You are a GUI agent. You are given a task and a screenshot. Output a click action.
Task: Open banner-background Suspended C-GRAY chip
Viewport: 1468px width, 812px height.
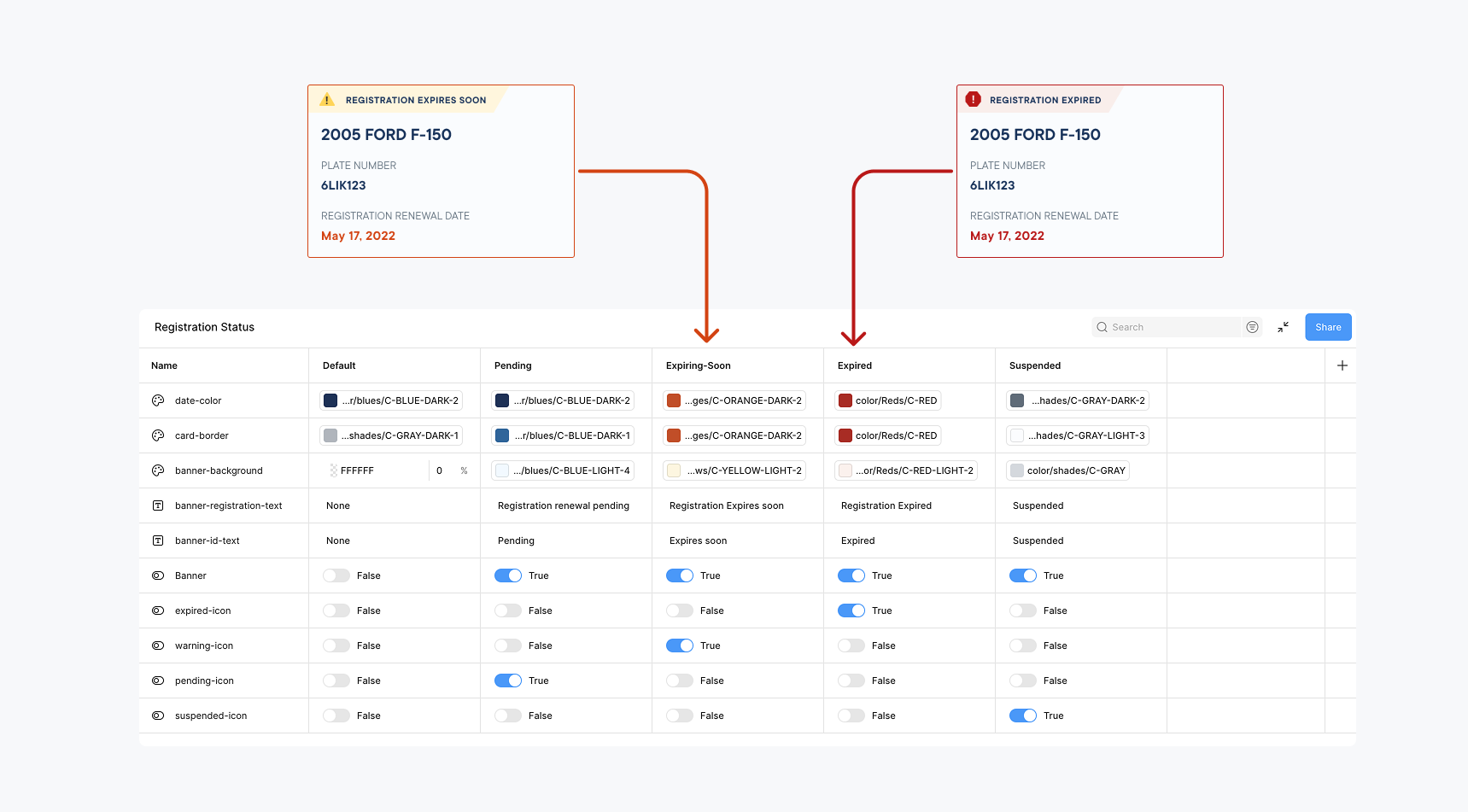1067,470
